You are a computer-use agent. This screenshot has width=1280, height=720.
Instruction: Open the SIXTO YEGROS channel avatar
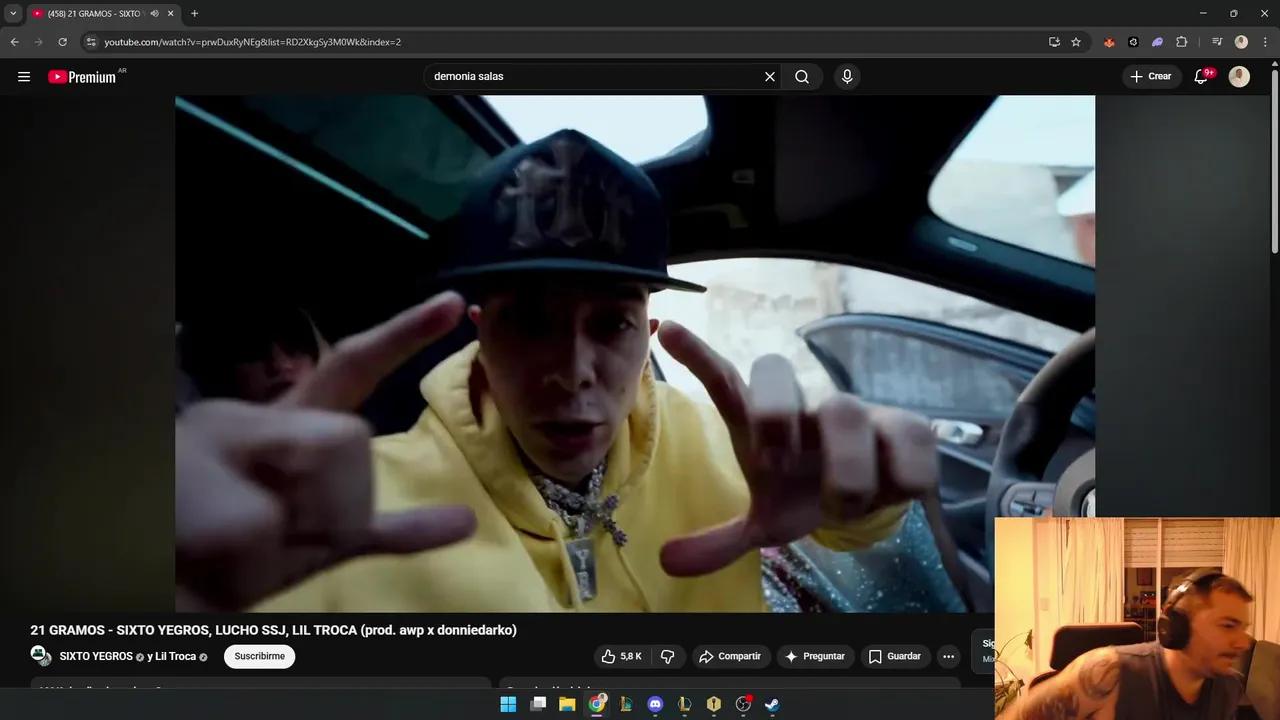pos(40,656)
